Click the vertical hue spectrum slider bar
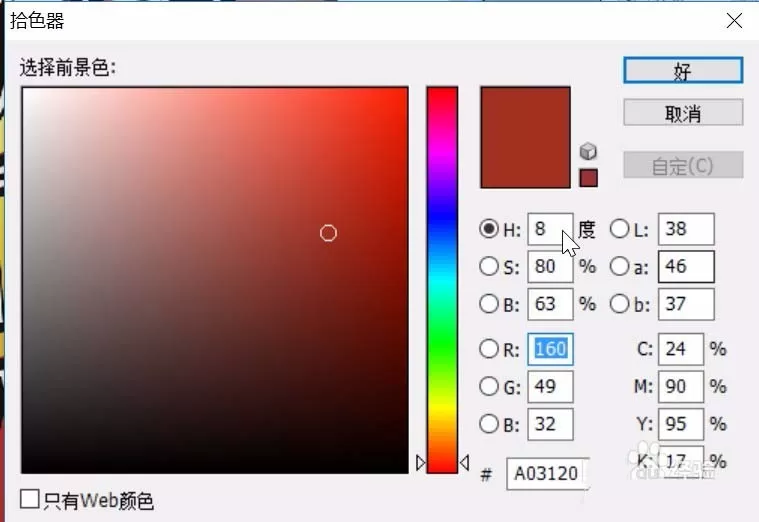The height and width of the screenshot is (522, 759). 442,280
